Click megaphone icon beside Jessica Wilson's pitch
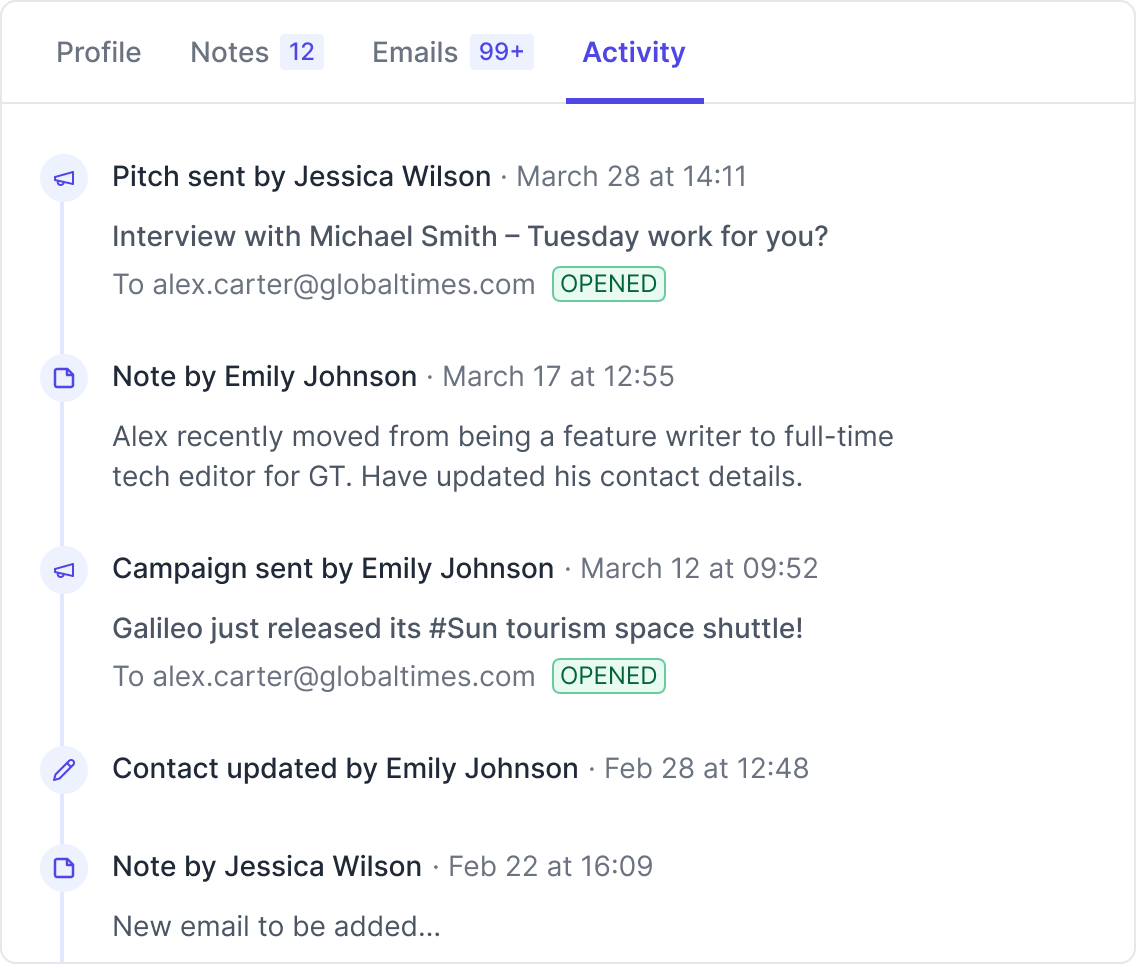 tap(64, 178)
